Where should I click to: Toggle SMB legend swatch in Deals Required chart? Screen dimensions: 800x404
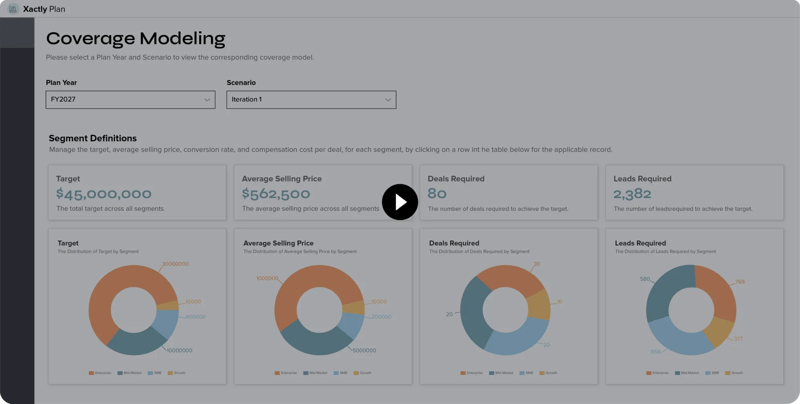[520, 373]
